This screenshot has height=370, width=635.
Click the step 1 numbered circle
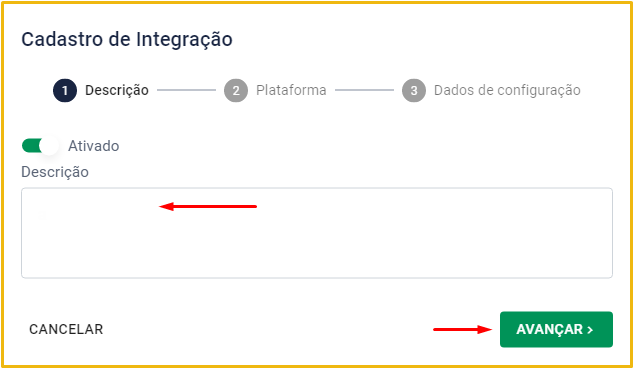coord(65,90)
